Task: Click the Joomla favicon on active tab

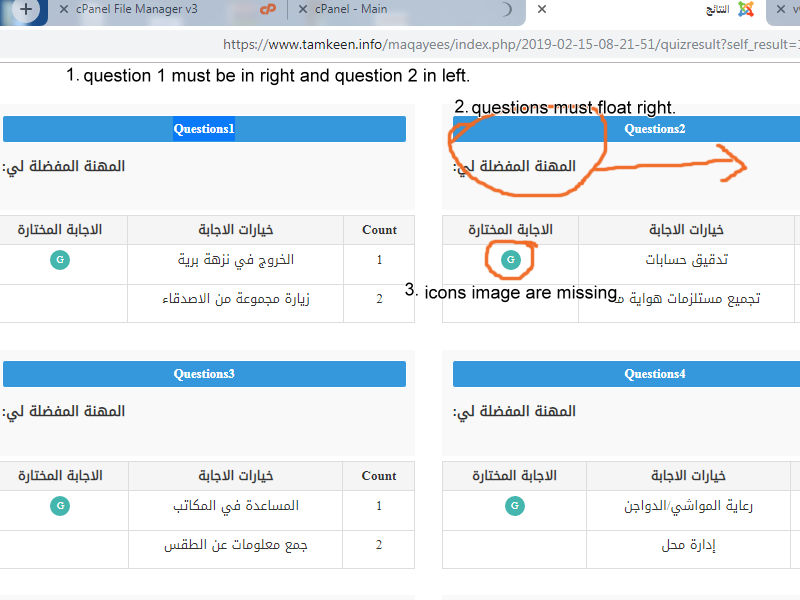Action: click(744, 10)
